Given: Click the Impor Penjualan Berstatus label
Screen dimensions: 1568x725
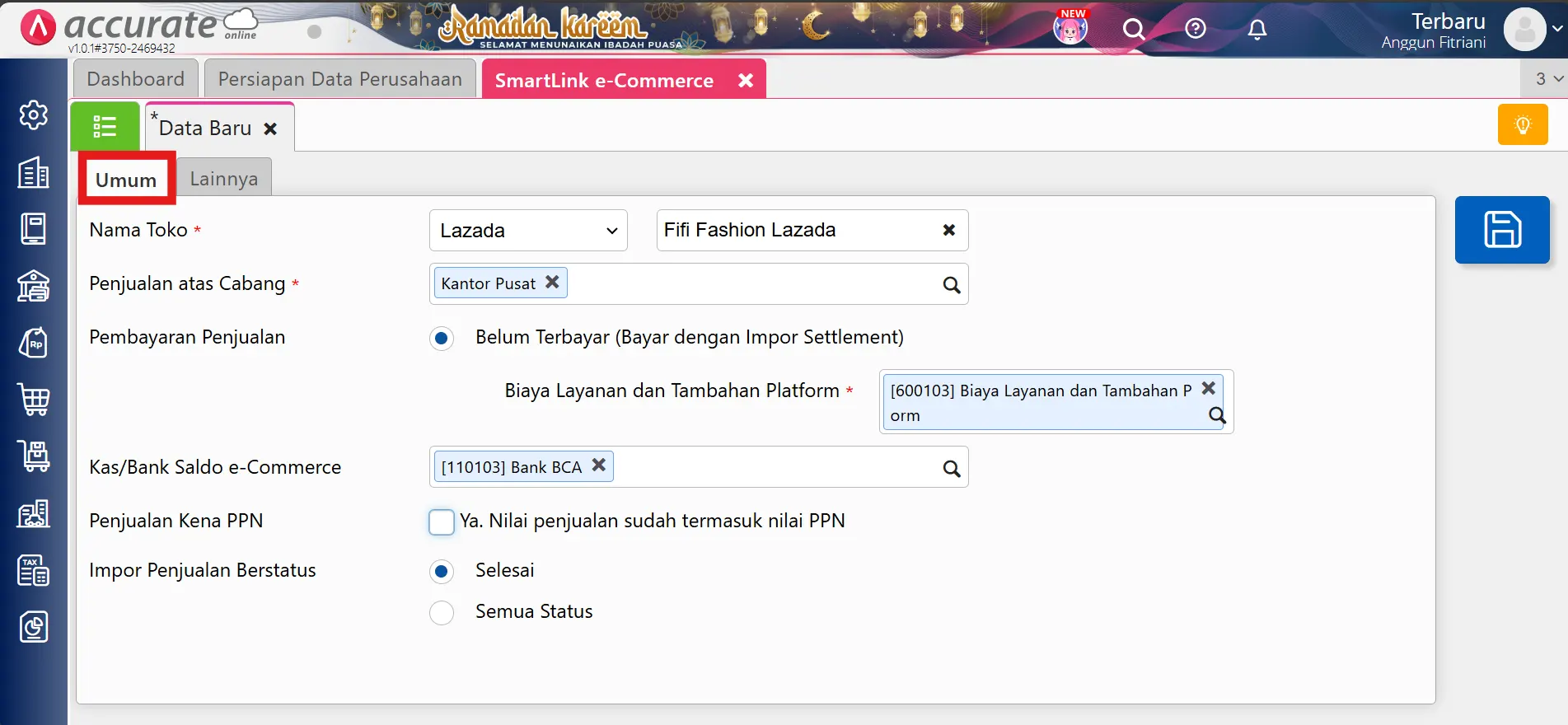Looking at the screenshot, I should (203, 570).
